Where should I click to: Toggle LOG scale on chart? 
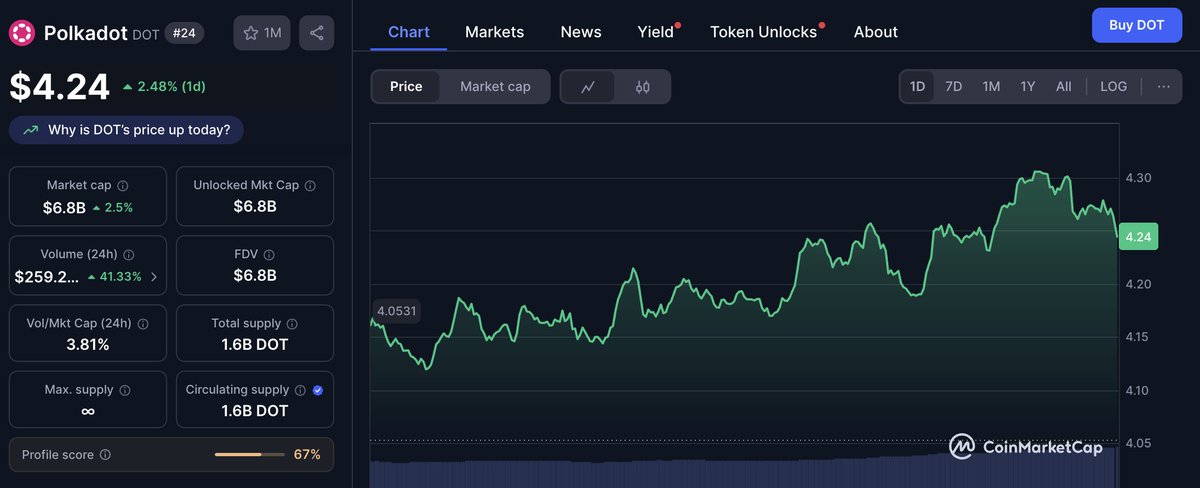(1113, 87)
